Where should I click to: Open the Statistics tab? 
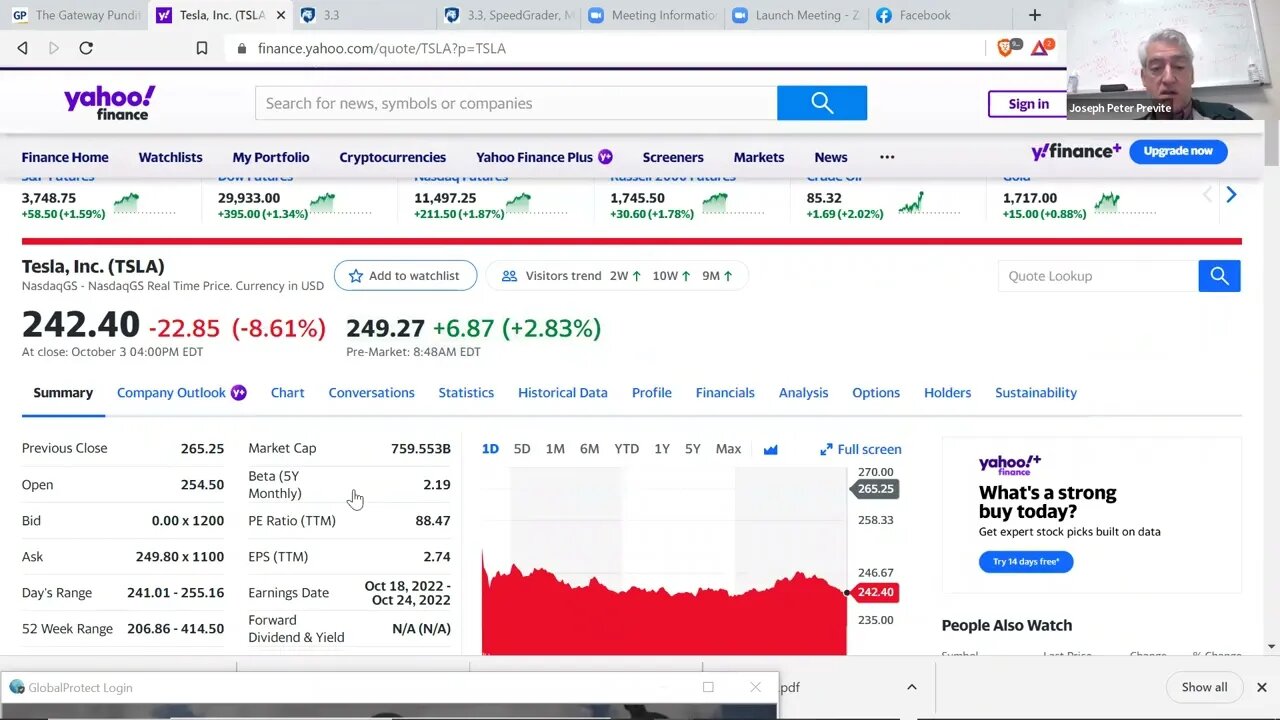coord(466,393)
